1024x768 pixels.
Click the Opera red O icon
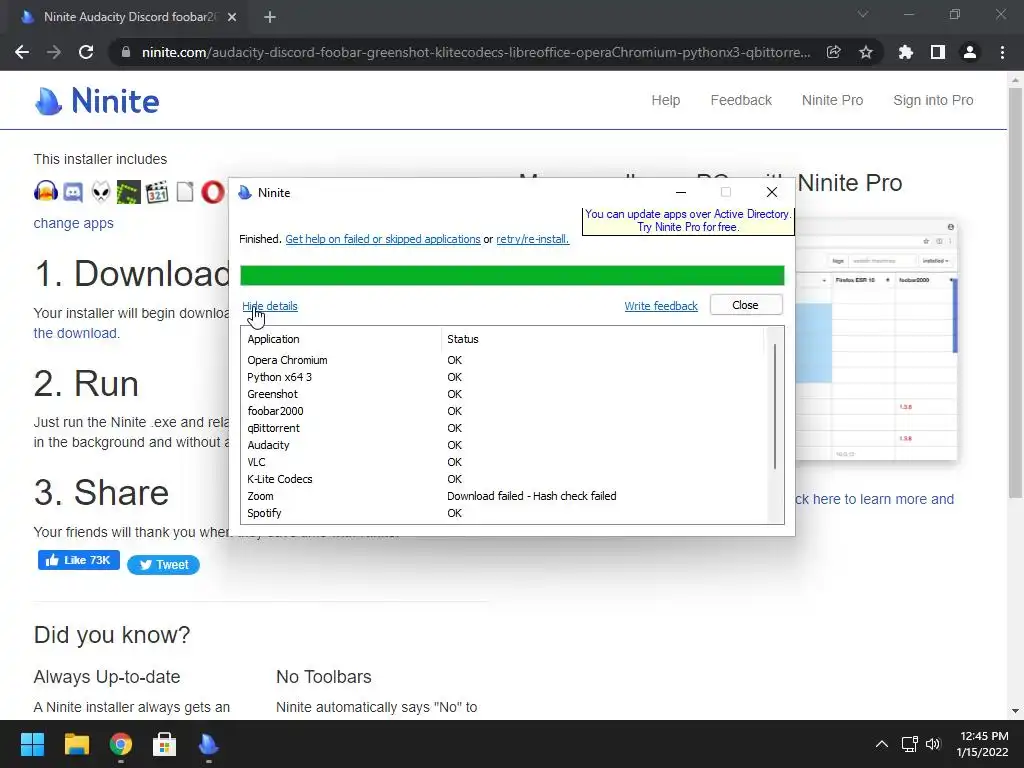[212, 192]
